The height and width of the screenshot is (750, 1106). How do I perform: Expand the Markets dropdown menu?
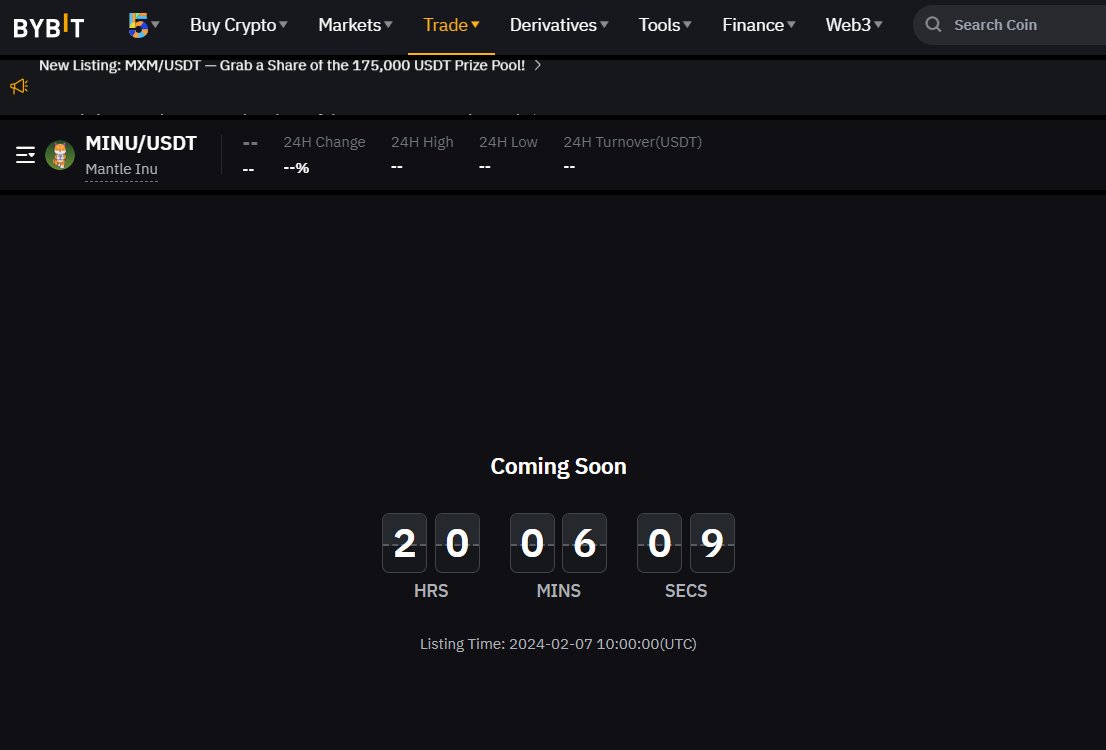pos(355,25)
